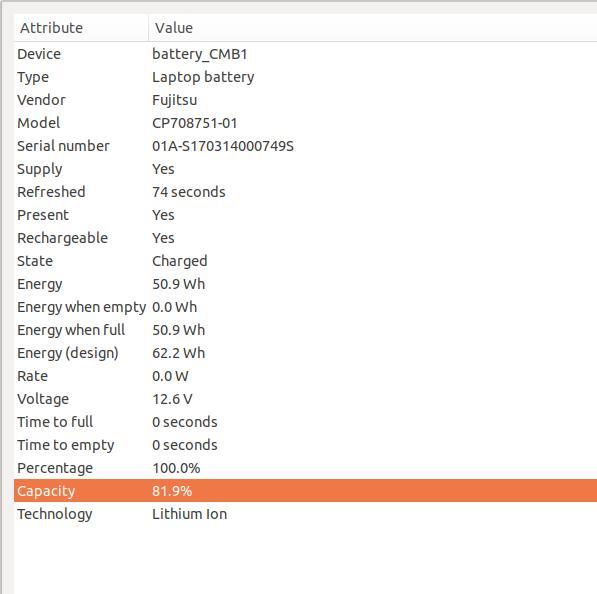Select the Voltage row
597x594 pixels.
[x=305, y=399]
